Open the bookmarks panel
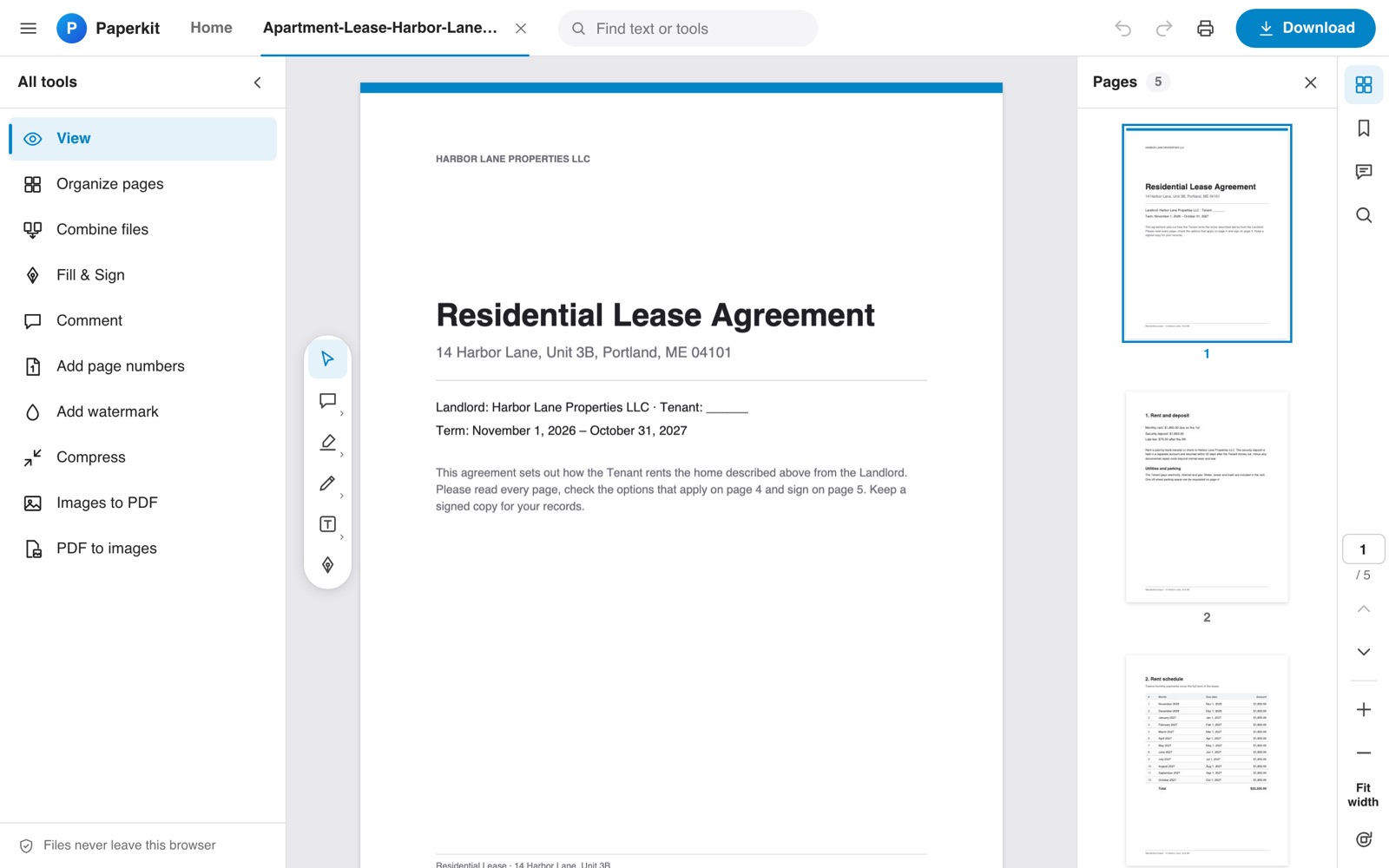1389x868 pixels. click(x=1364, y=128)
